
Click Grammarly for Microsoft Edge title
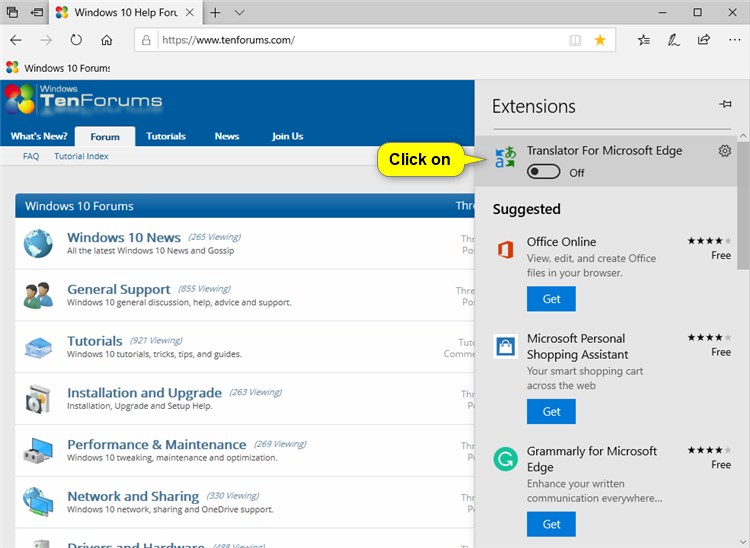592,459
